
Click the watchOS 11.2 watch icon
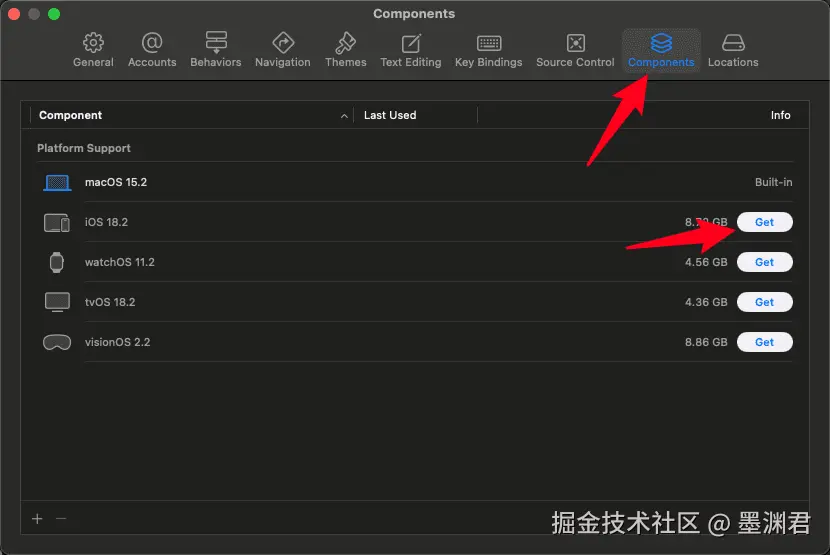57,262
